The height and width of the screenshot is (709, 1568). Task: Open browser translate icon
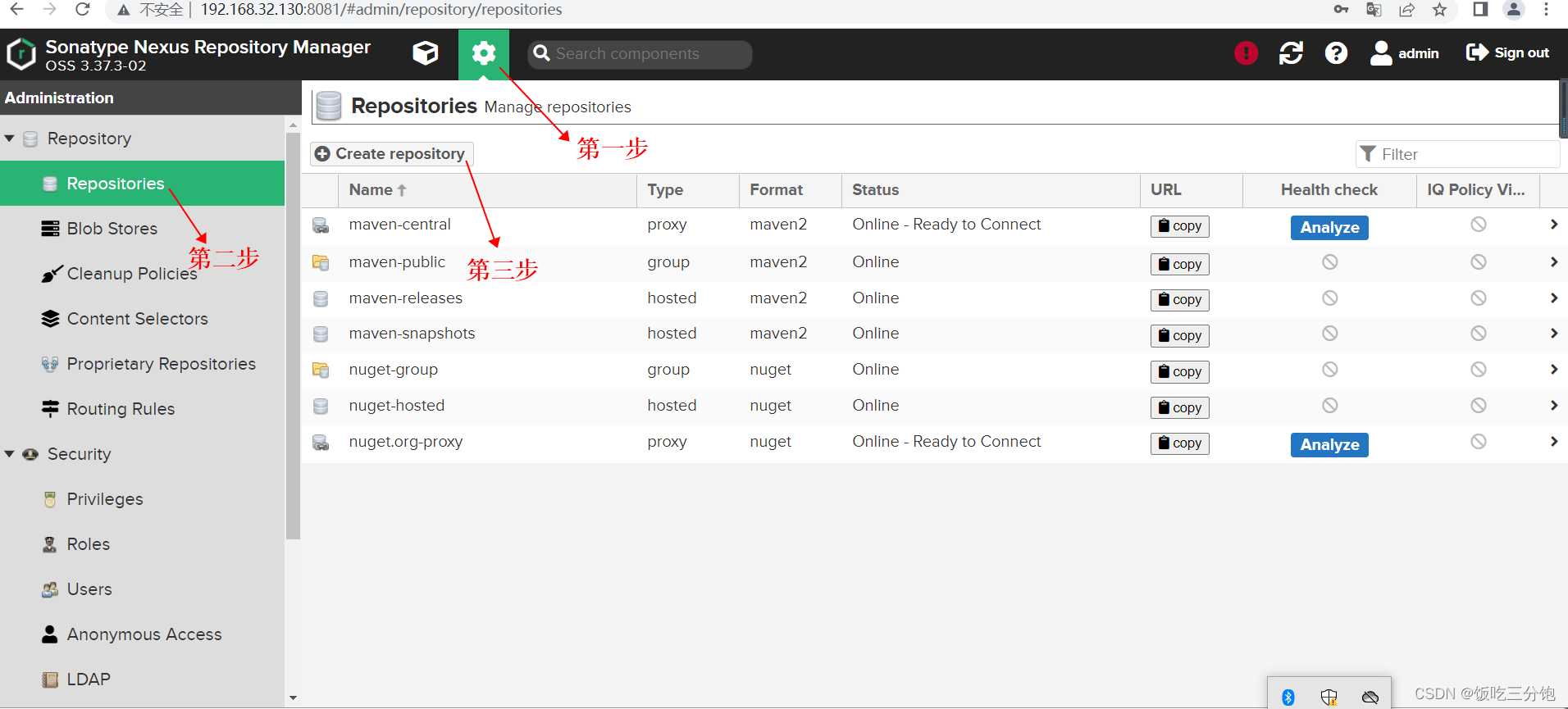[1374, 10]
